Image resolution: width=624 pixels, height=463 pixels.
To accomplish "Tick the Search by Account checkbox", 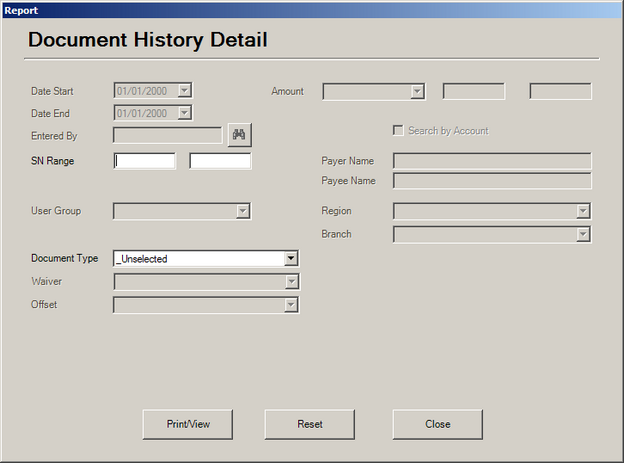I will click(398, 131).
